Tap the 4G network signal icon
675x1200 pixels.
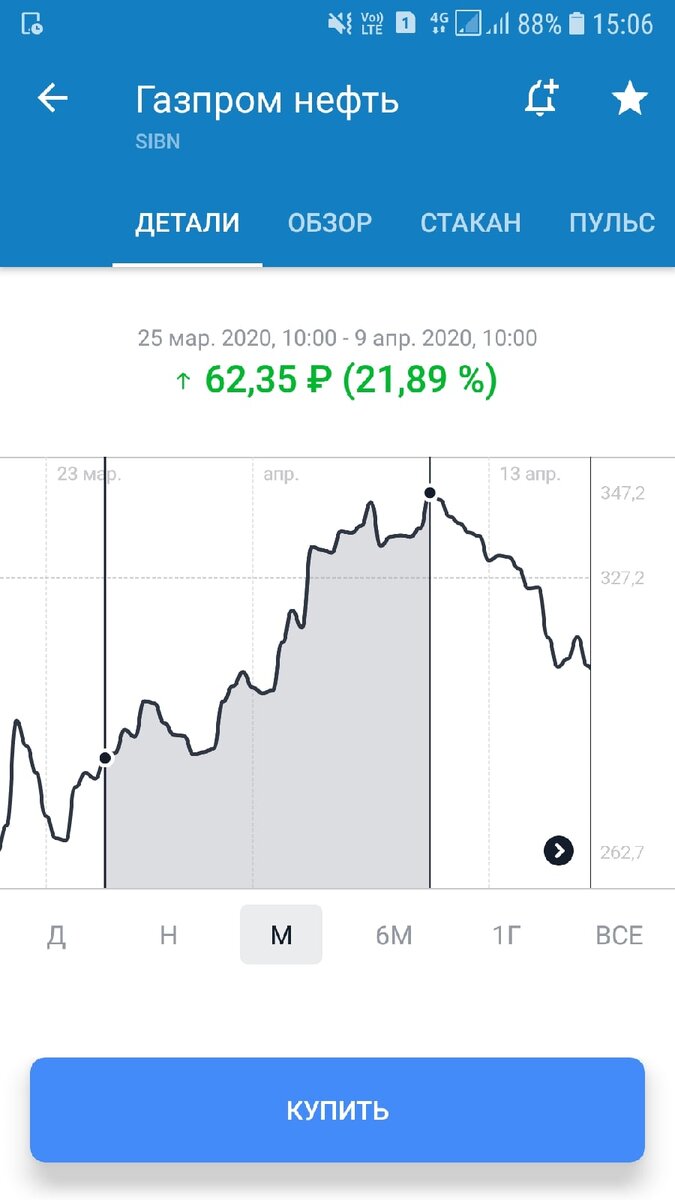(439, 22)
